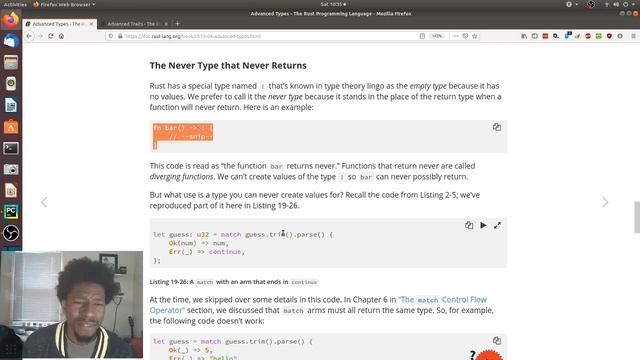The image size is (640, 360).
Task: Expand the Listing 19-26 code editor
Action: point(497,225)
